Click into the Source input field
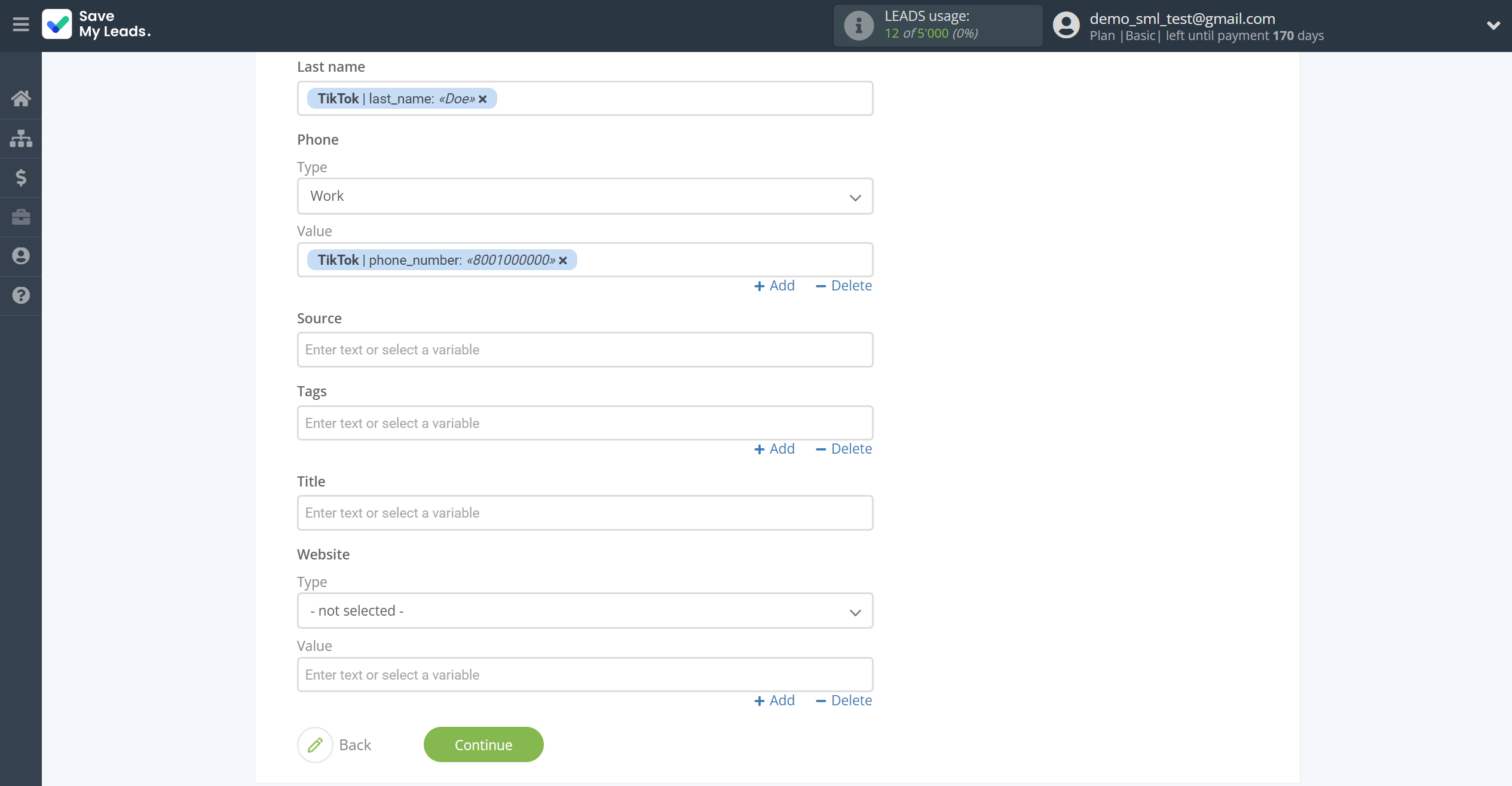 coord(585,350)
